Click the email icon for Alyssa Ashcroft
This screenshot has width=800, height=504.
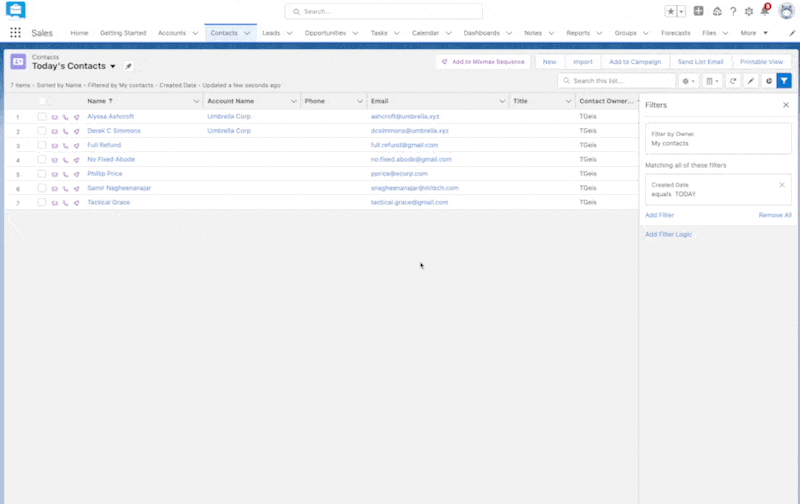tap(56, 117)
